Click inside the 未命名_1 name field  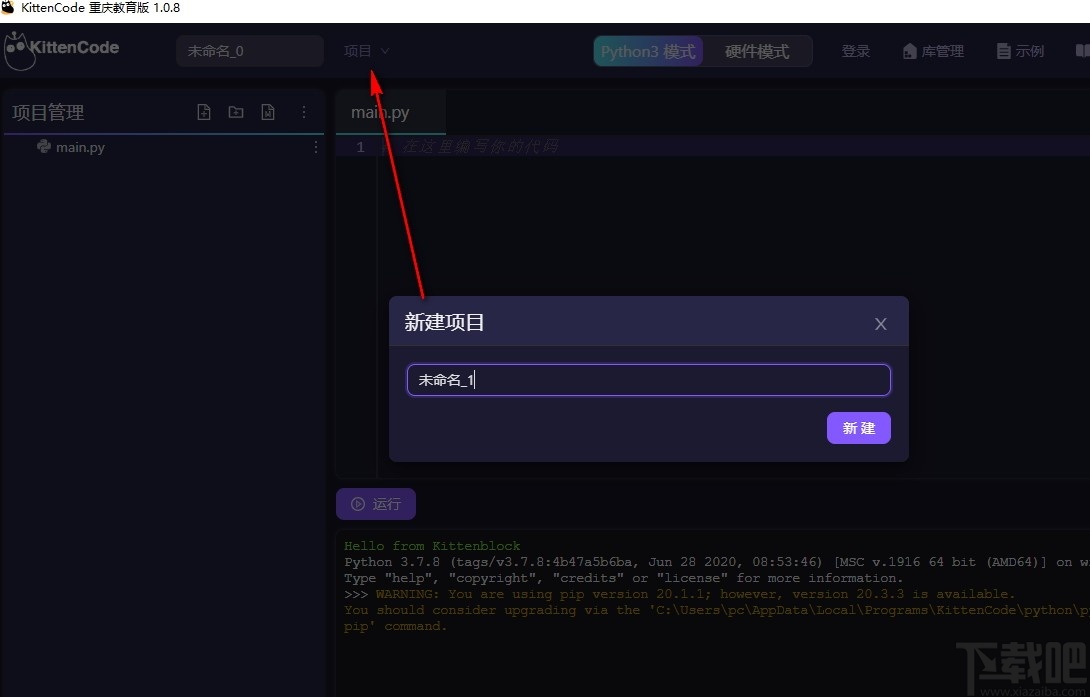648,380
